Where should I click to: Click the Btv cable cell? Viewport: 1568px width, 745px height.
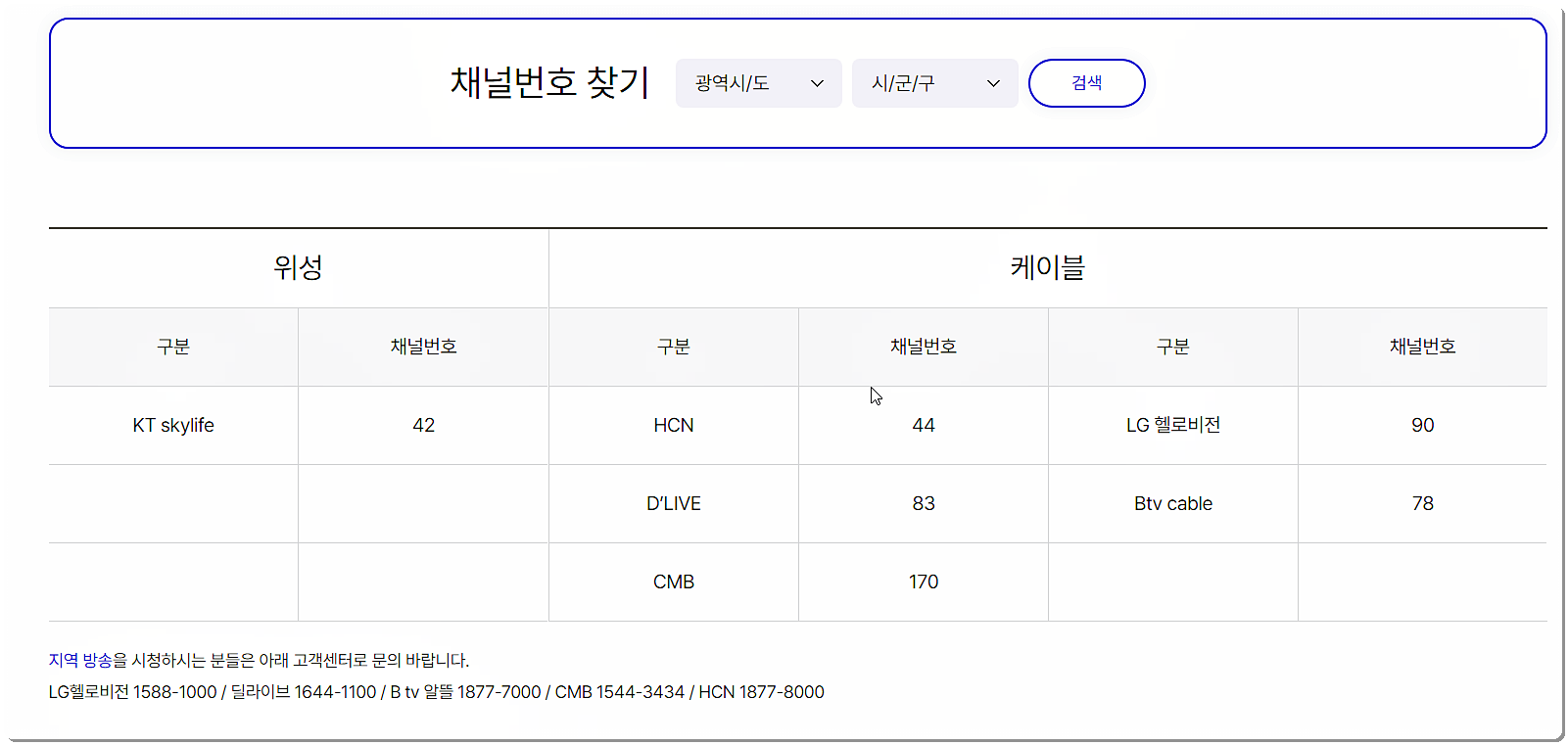(x=1173, y=503)
